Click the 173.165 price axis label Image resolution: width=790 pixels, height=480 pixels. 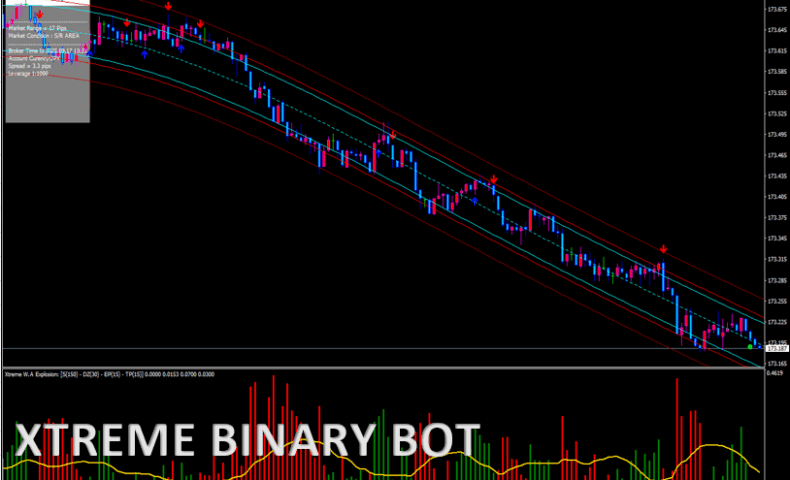point(777,363)
